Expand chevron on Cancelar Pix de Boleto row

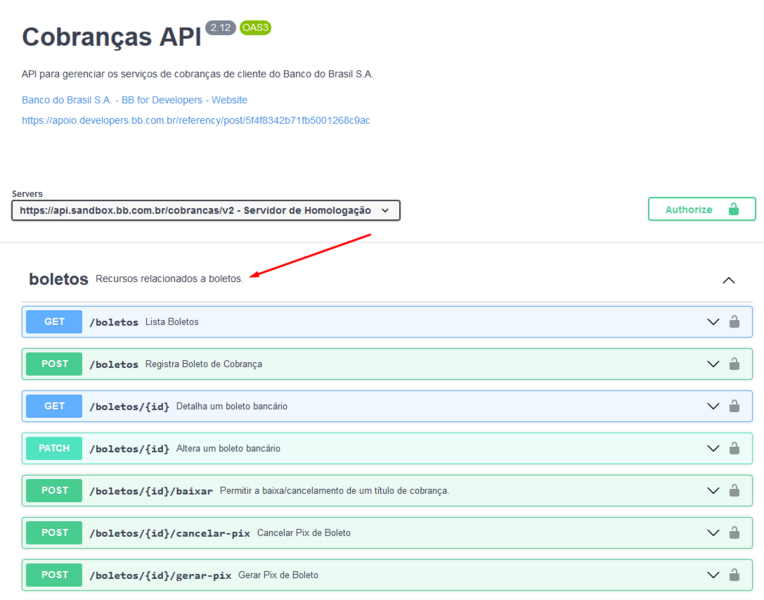pos(713,533)
